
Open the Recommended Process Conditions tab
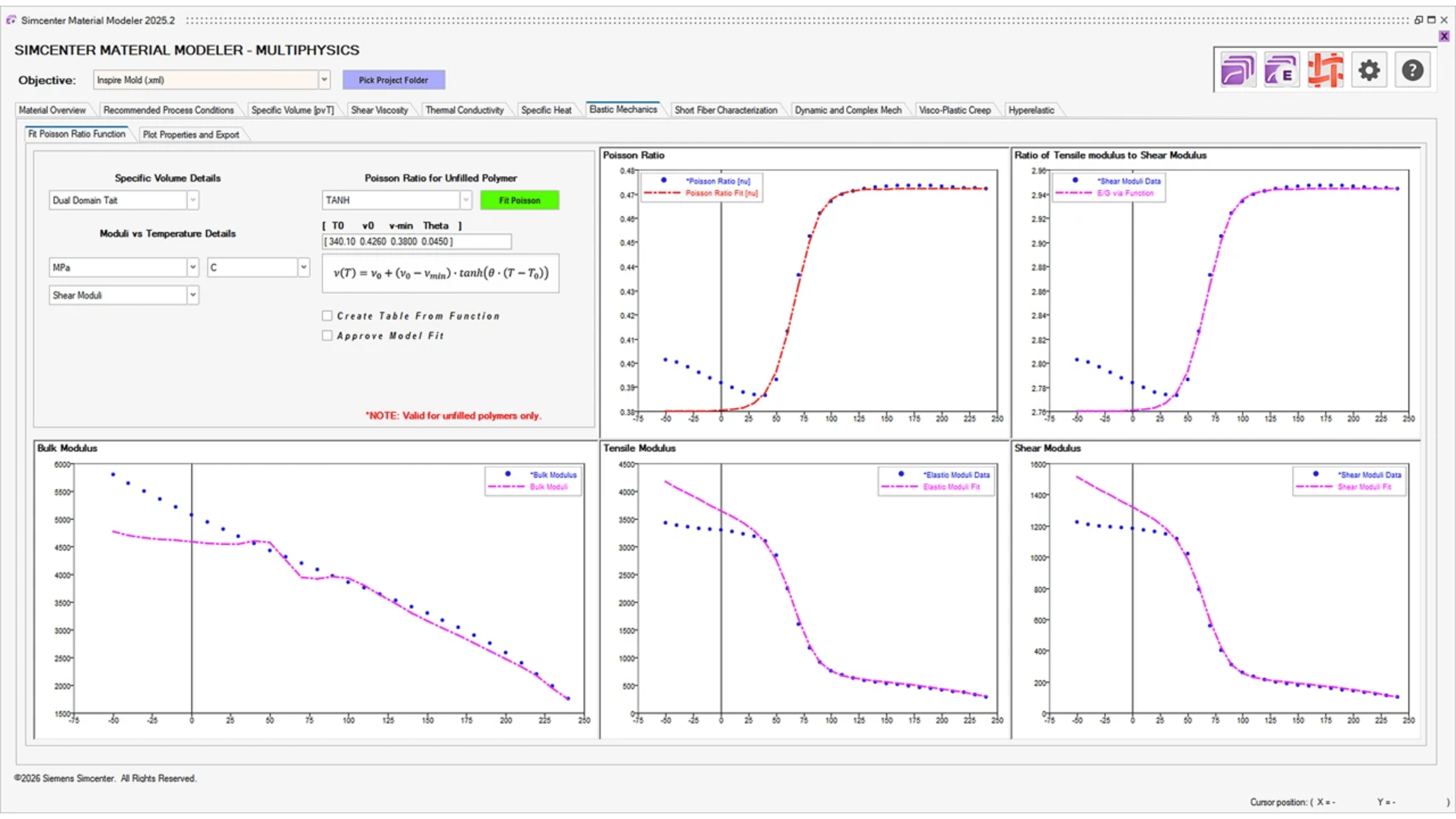click(169, 110)
